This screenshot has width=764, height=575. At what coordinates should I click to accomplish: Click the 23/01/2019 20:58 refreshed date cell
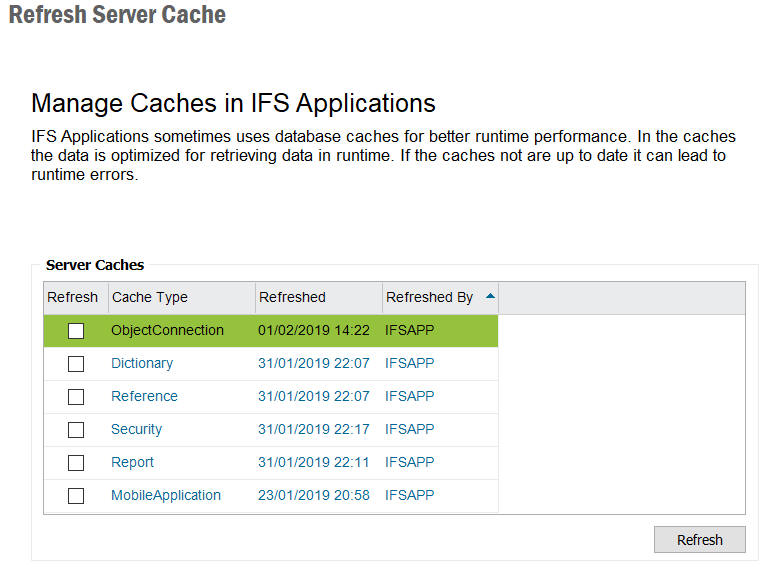click(x=313, y=495)
